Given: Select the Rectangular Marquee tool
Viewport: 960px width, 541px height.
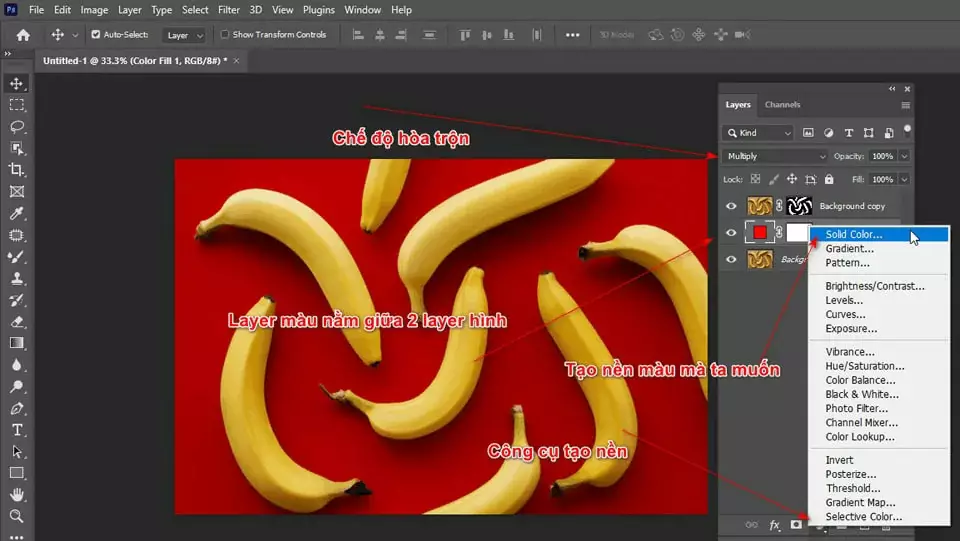Looking at the screenshot, I should pos(17,105).
